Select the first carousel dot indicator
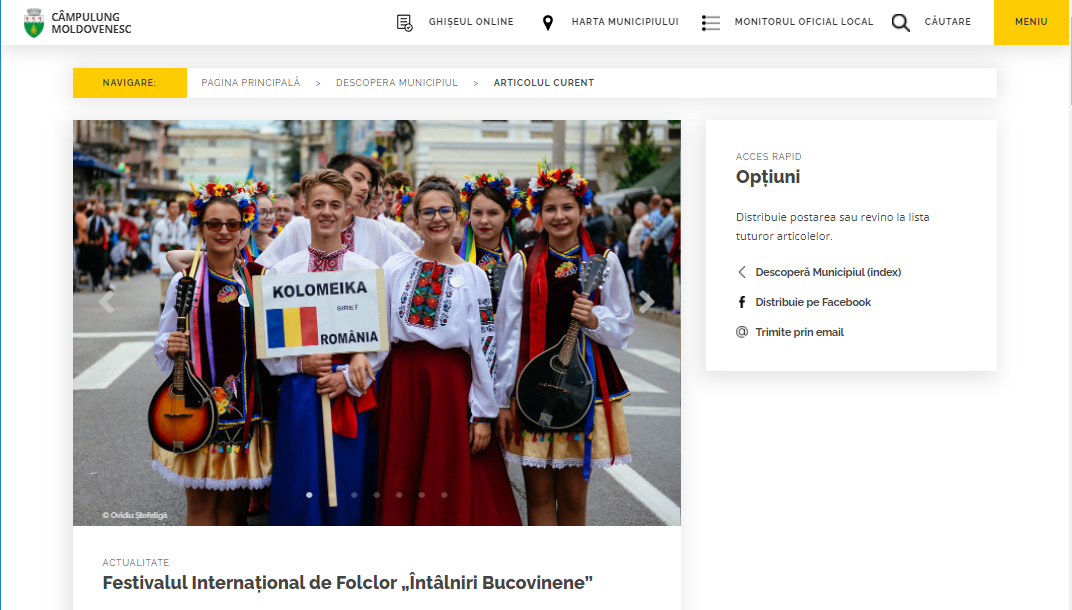This screenshot has height=610, width=1072. pyautogui.click(x=309, y=495)
